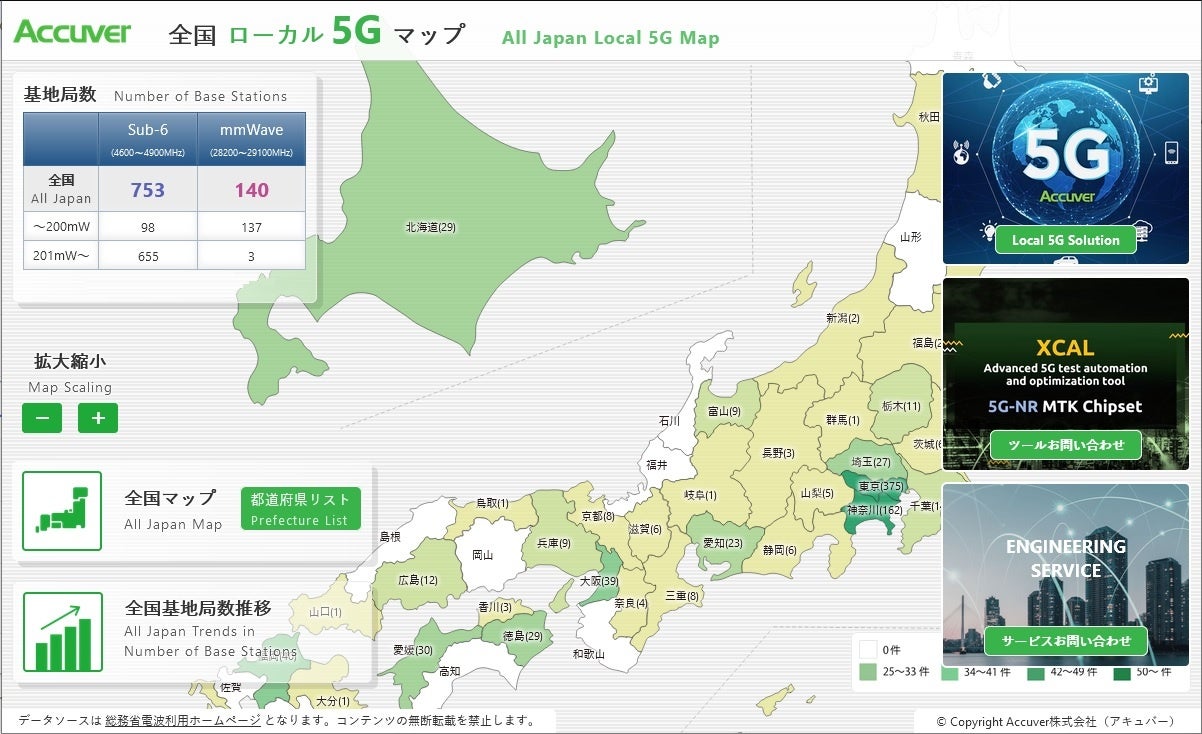Select Ehime (愛媛 30) on the map
This screenshot has height=734, width=1202.
coord(413,650)
